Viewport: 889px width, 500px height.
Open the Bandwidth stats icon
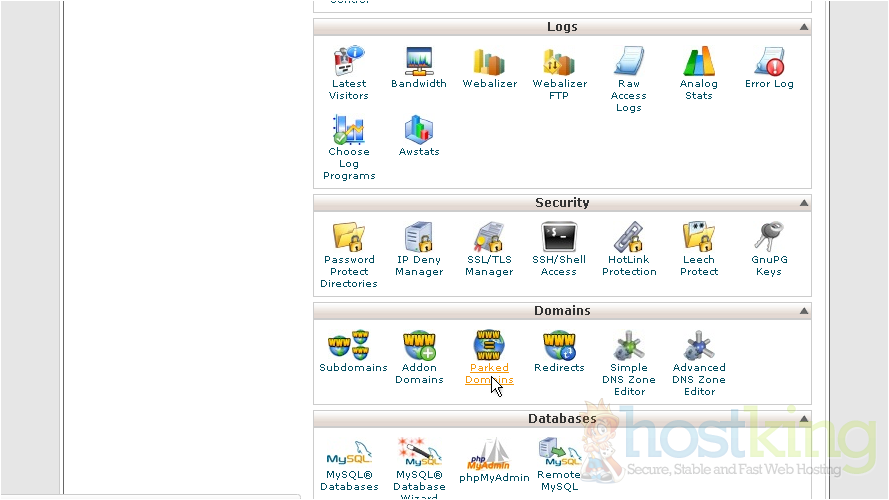click(x=418, y=62)
